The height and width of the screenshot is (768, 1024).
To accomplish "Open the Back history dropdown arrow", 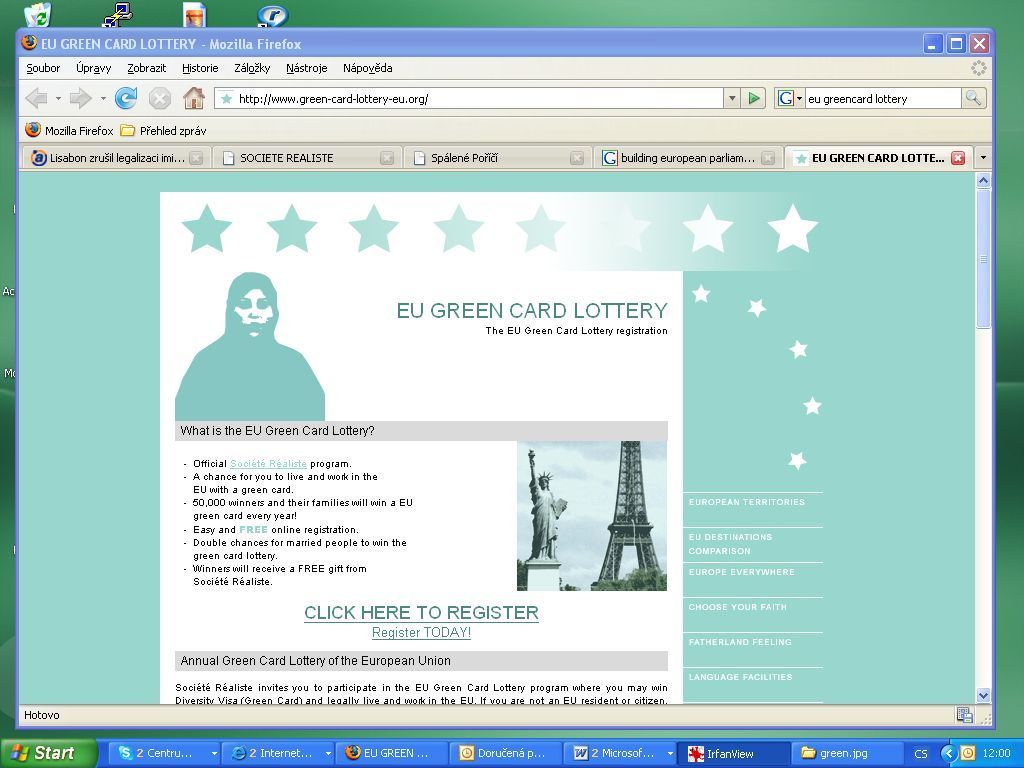I will [58, 99].
